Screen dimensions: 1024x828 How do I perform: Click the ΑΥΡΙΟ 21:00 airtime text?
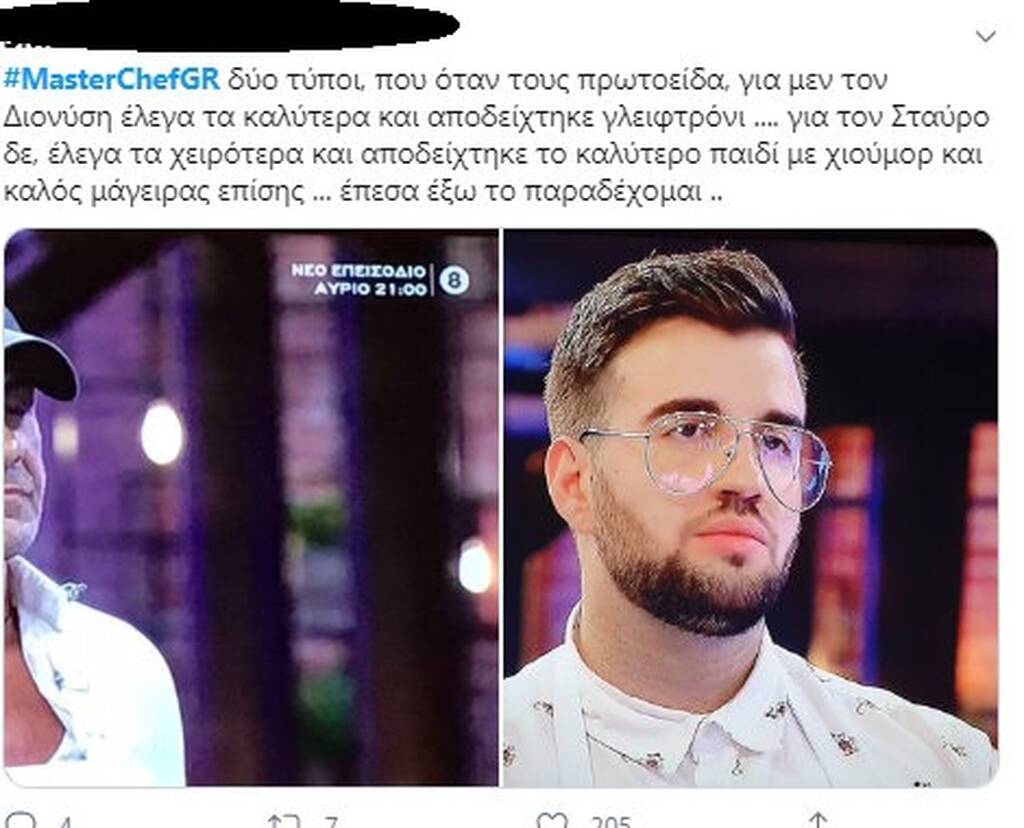[x=370, y=288]
